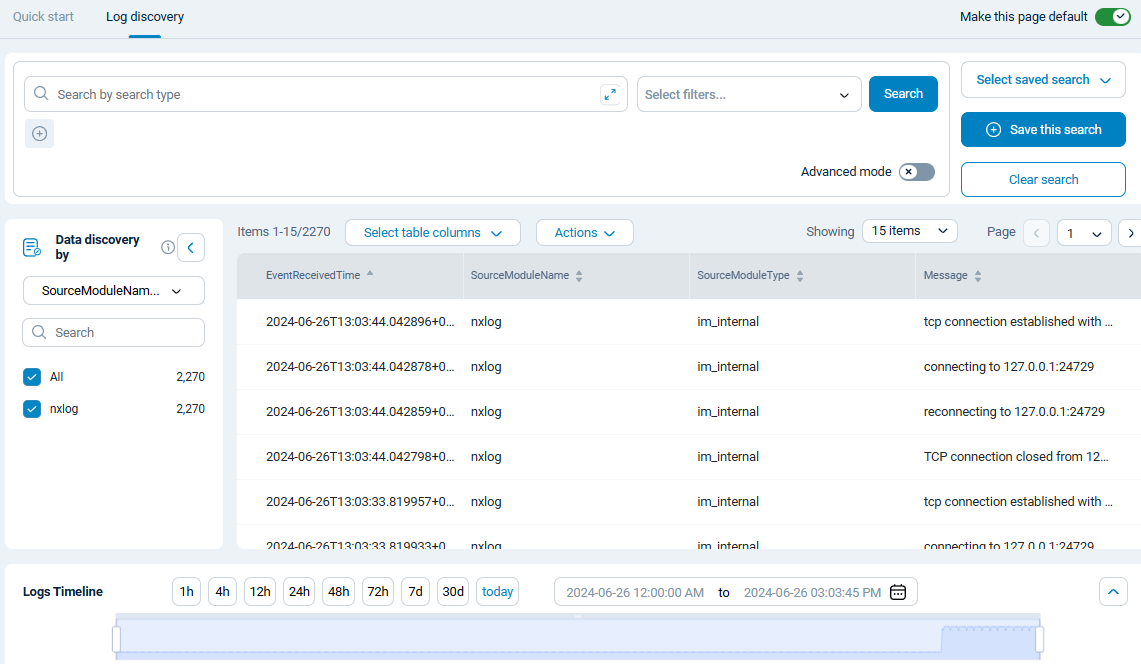Click the info icon next to Data discovery by
The height and width of the screenshot is (664, 1141).
tap(167, 247)
